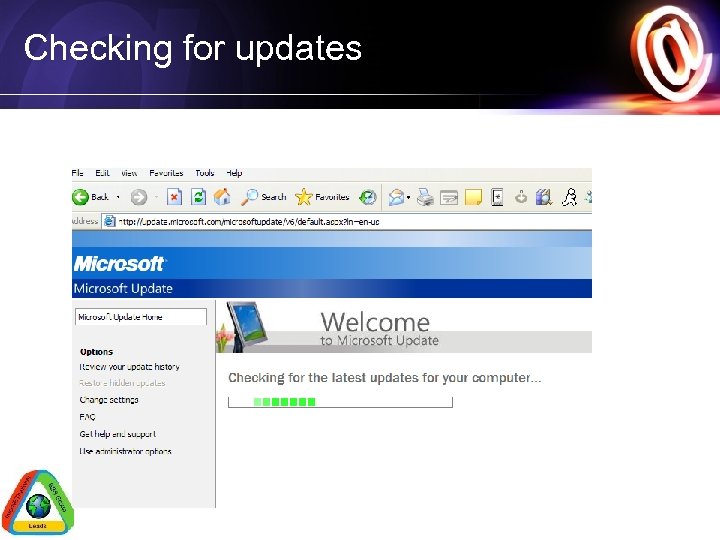Open Review your update history link
Viewport: 720px width, 540px height.
click(x=129, y=367)
